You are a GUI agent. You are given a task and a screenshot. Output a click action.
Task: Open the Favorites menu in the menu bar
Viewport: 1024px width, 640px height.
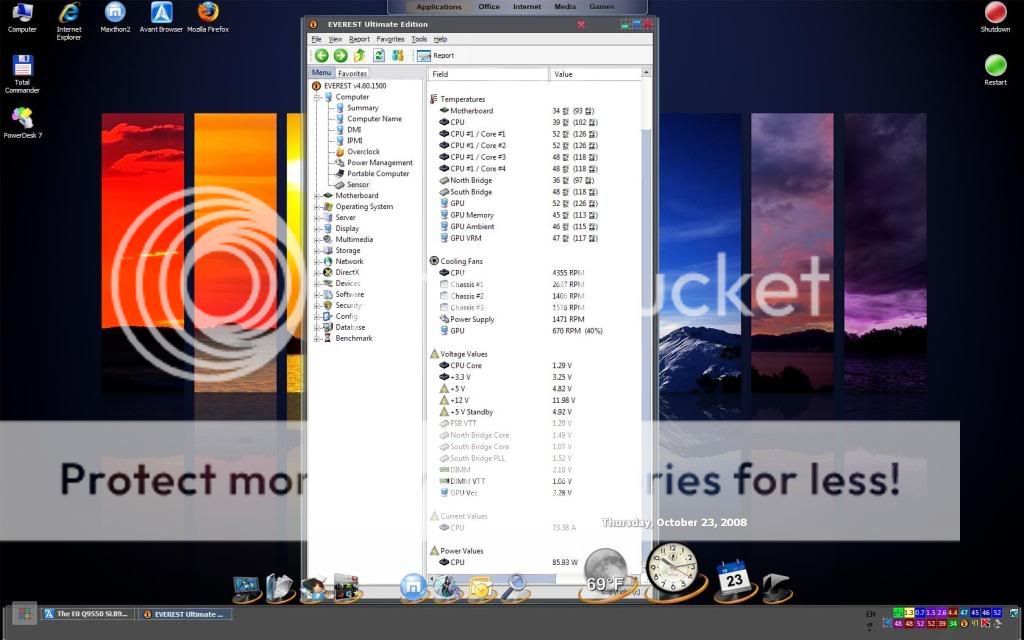coord(390,39)
